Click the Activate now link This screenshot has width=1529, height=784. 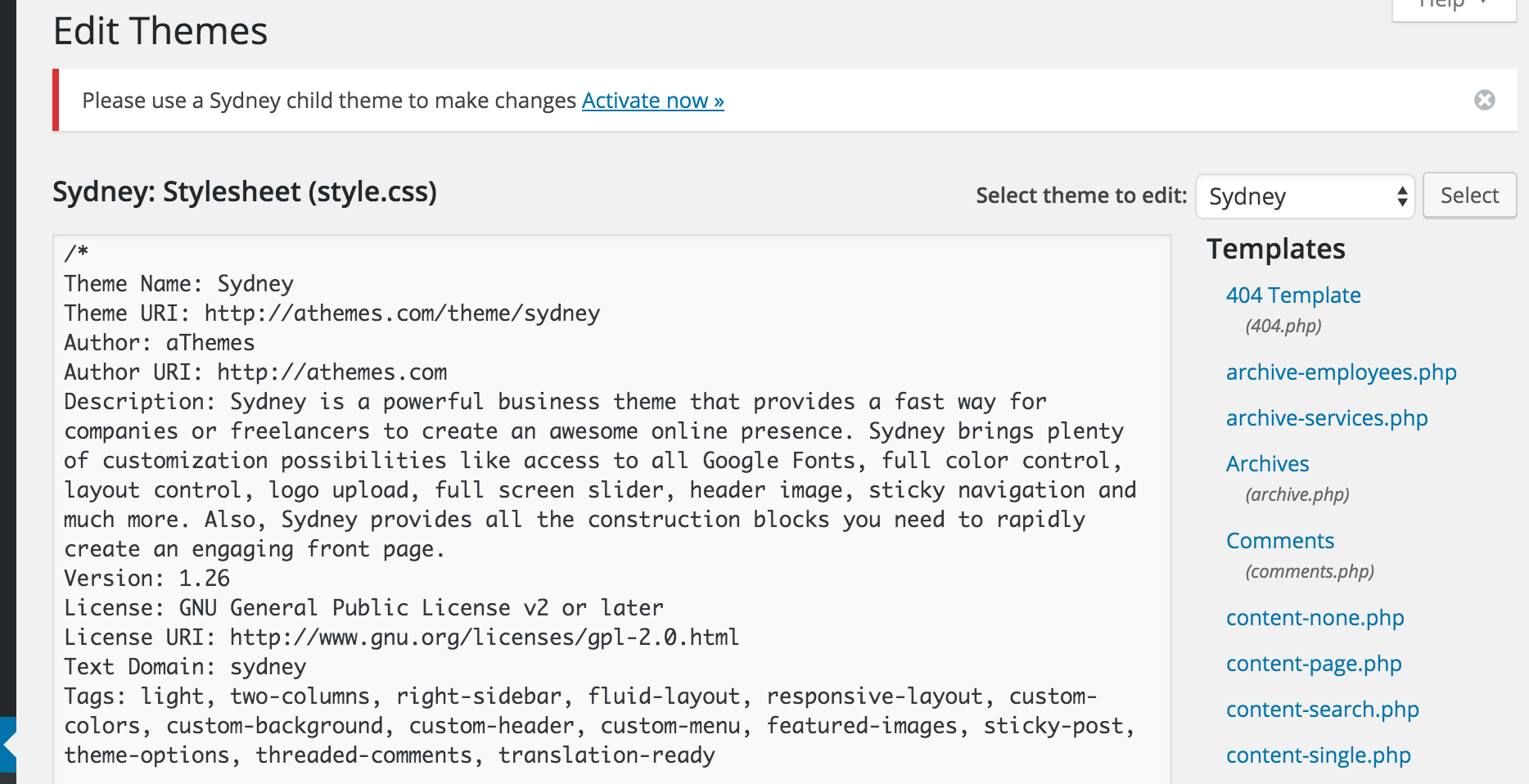652,101
